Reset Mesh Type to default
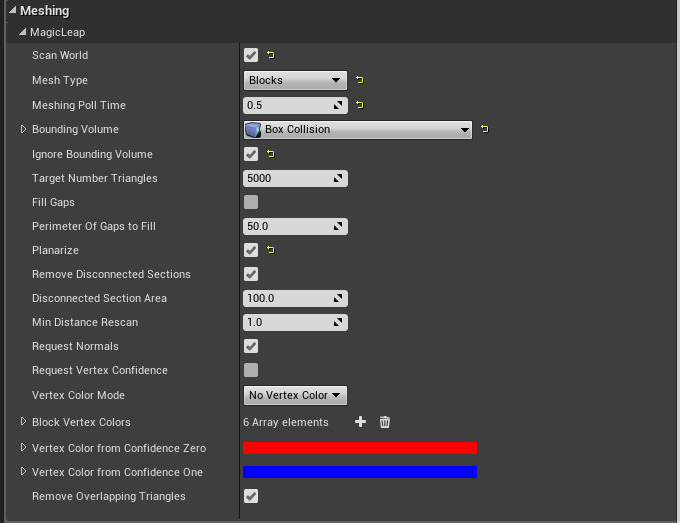 pyautogui.click(x=360, y=80)
